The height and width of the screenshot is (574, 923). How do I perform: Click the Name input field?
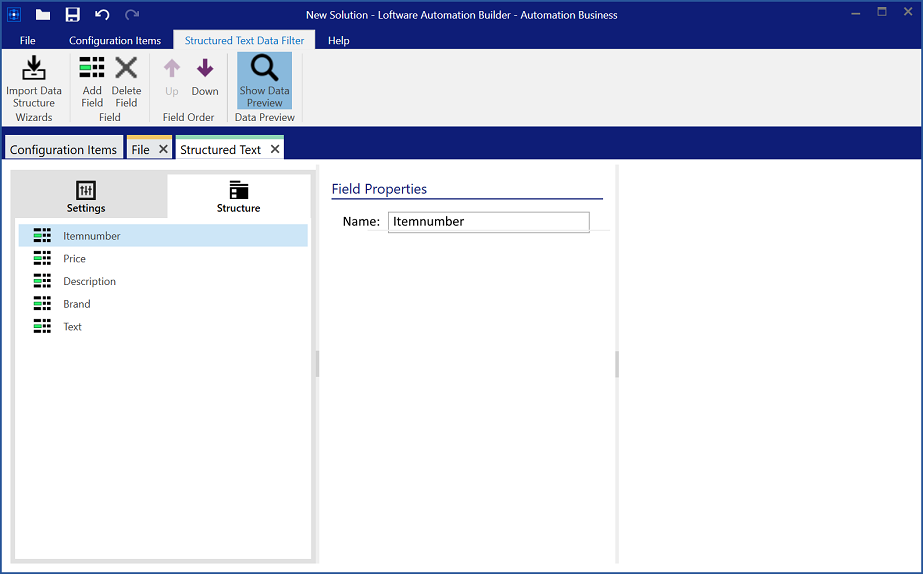coord(488,222)
